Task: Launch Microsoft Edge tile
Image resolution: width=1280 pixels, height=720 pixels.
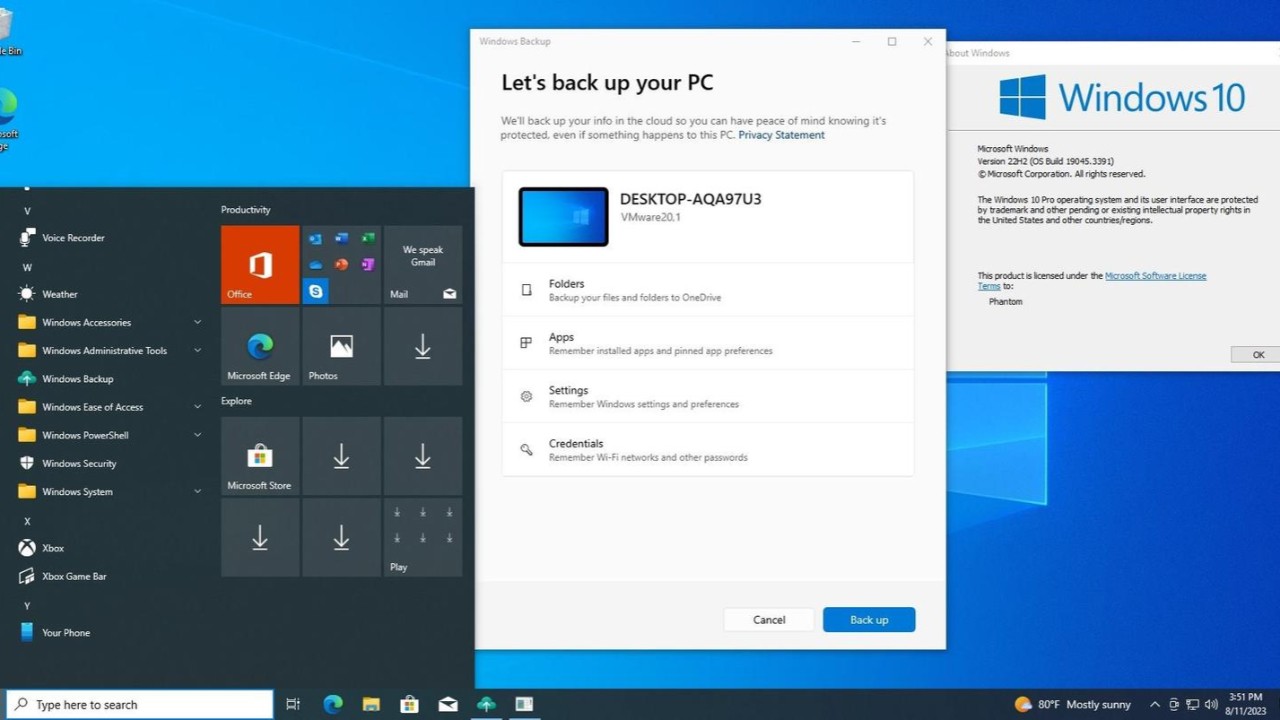Action: 260,346
